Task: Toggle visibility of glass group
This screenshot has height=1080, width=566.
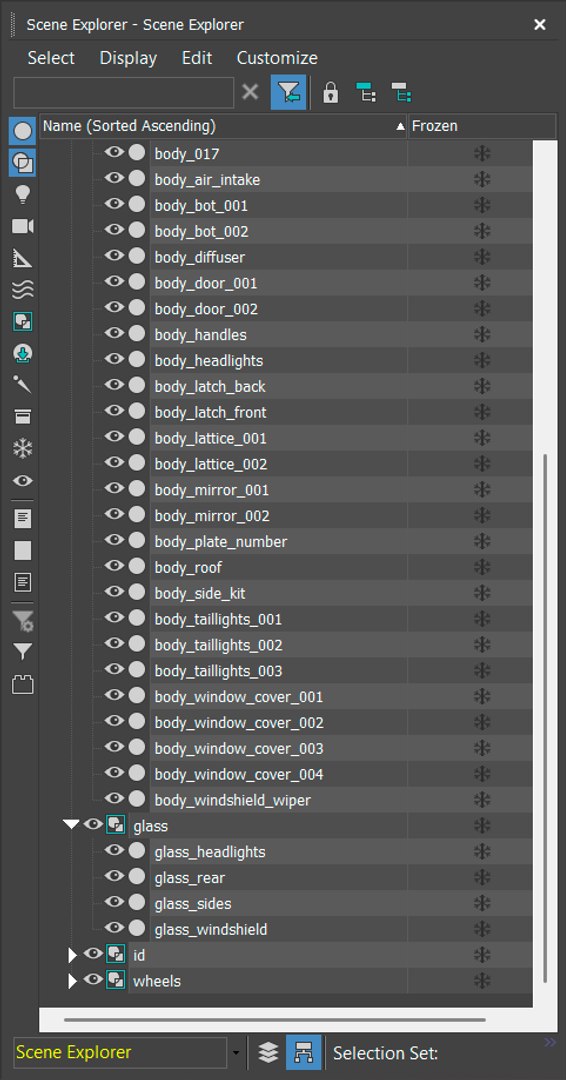Action: 93,824
